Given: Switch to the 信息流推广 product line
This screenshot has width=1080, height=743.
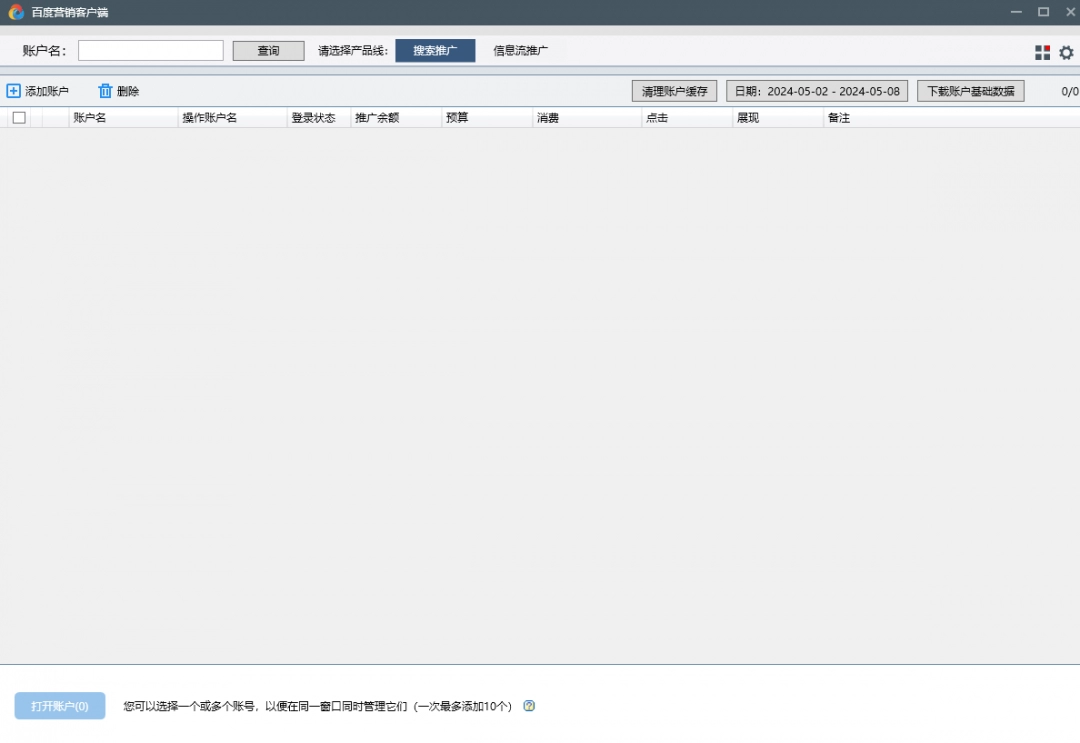Looking at the screenshot, I should 521,50.
